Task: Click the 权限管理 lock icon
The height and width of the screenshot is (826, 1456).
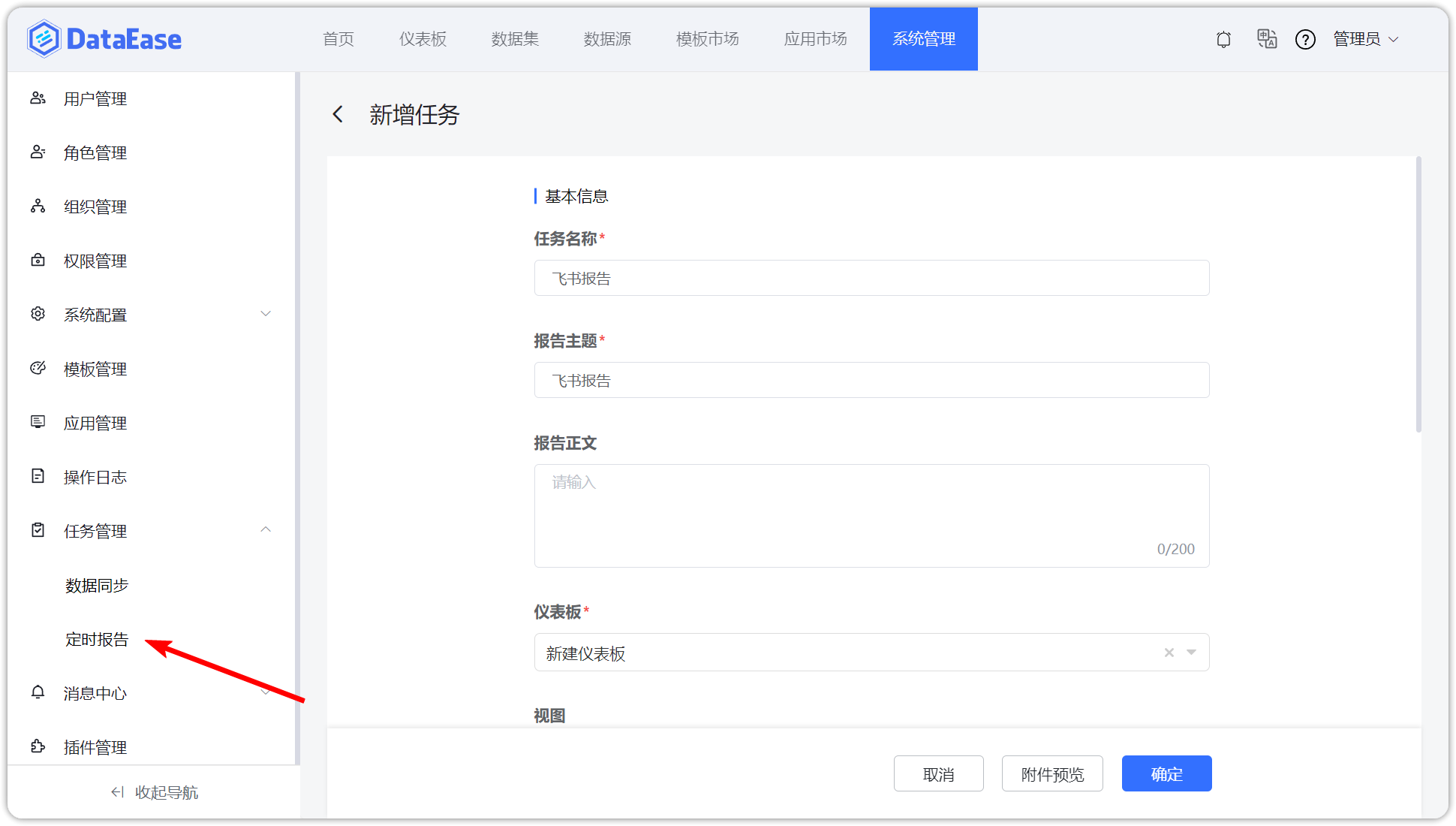Action: pos(38,260)
